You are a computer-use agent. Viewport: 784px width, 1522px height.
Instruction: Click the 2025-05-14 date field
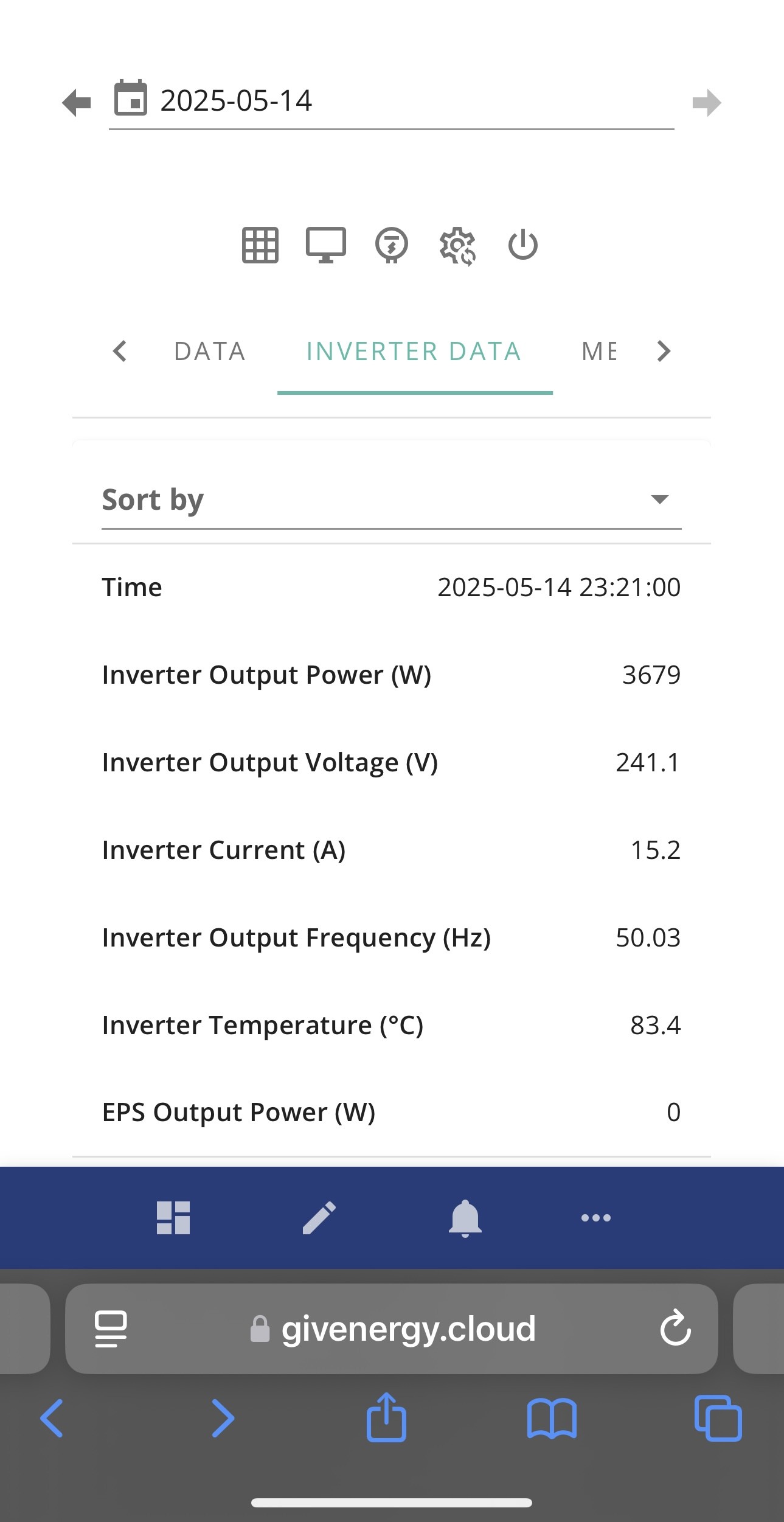[392, 100]
